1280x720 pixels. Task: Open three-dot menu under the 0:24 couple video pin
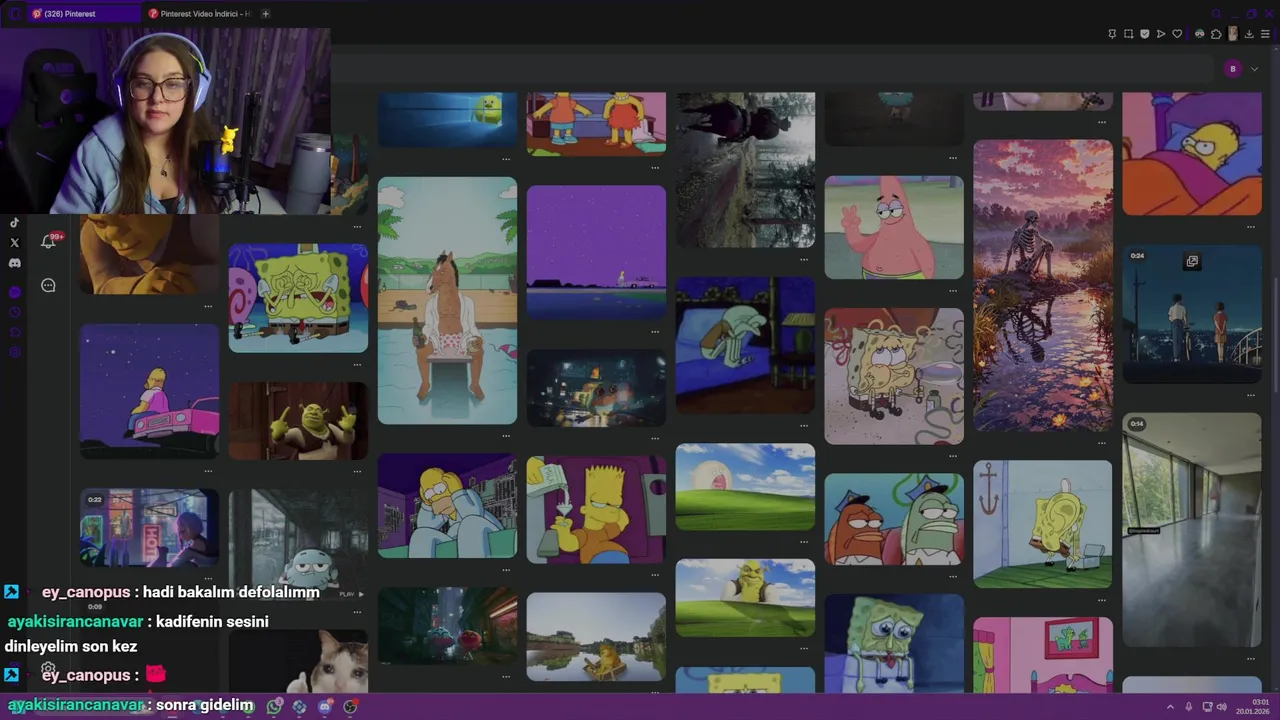[x=1251, y=394]
